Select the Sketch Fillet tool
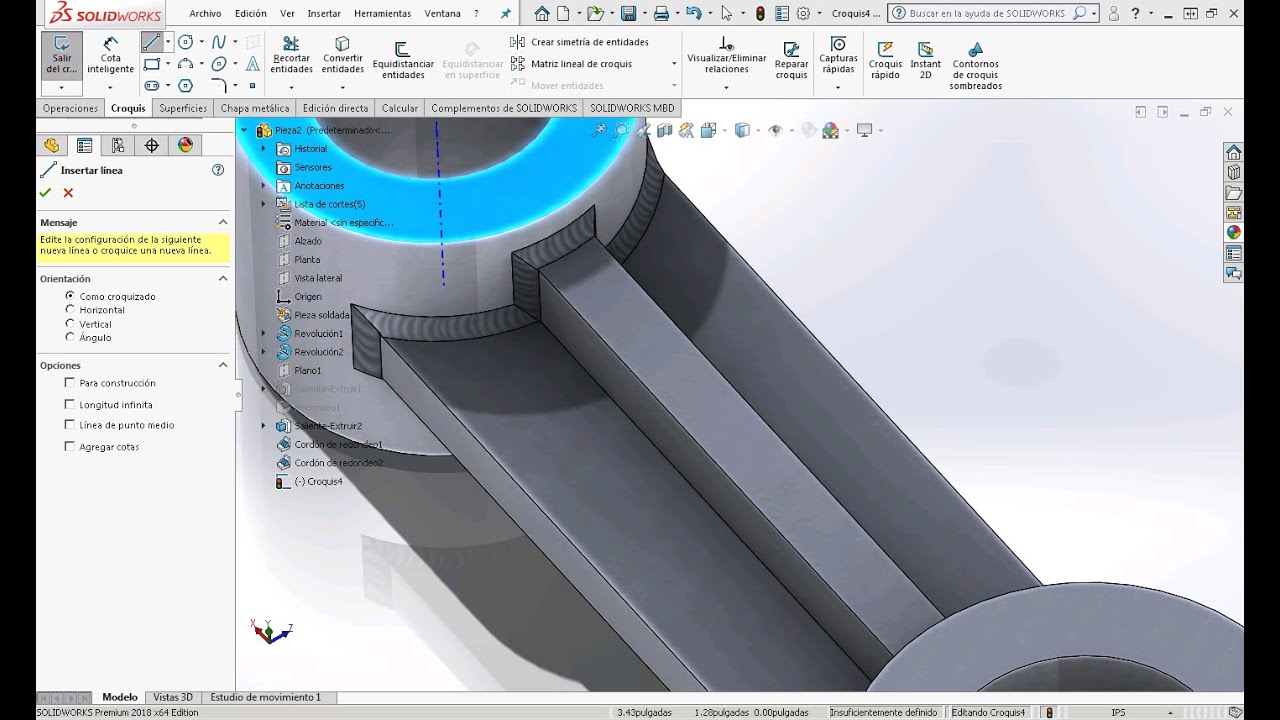Screen dimensions: 1280x720 (x=219, y=86)
